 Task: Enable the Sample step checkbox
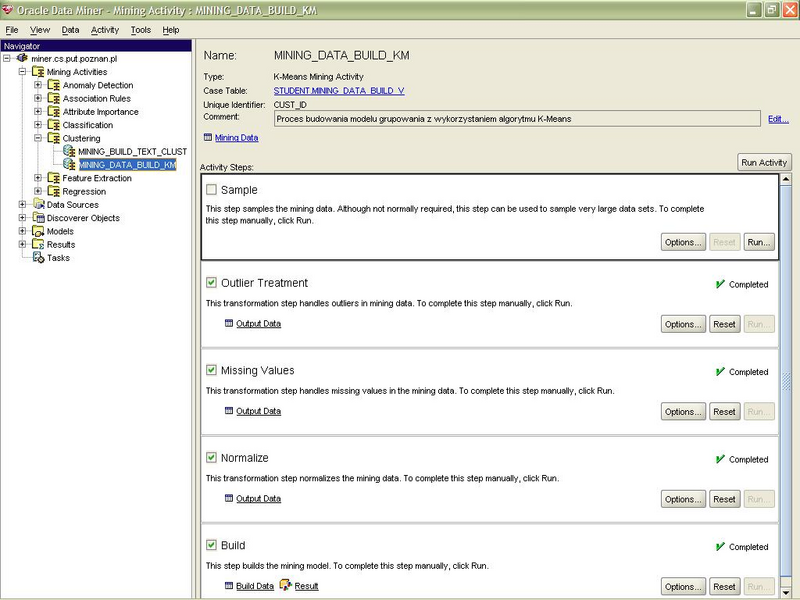[211, 189]
